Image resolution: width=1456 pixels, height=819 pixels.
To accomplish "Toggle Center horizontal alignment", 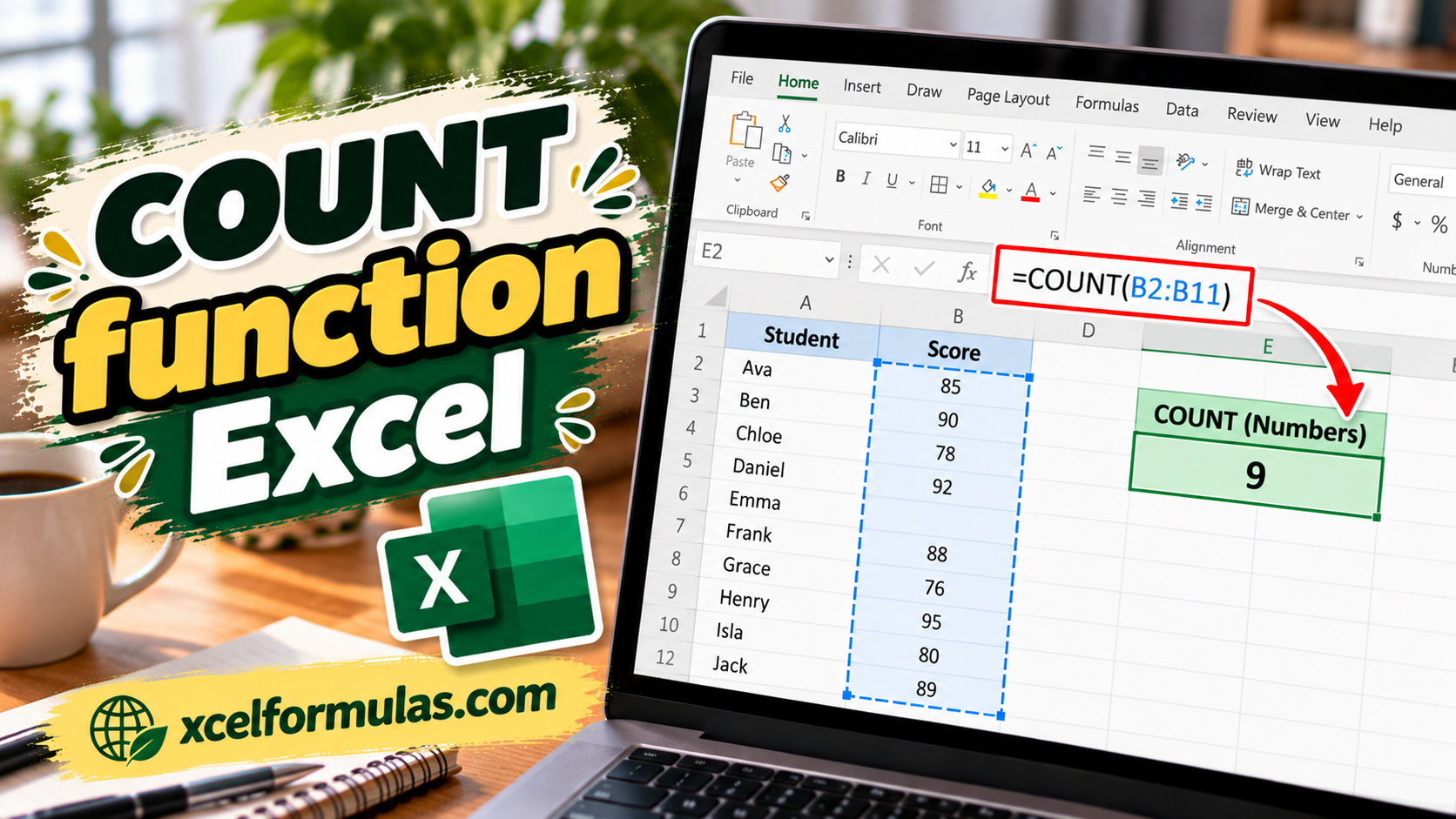I will click(x=1120, y=198).
